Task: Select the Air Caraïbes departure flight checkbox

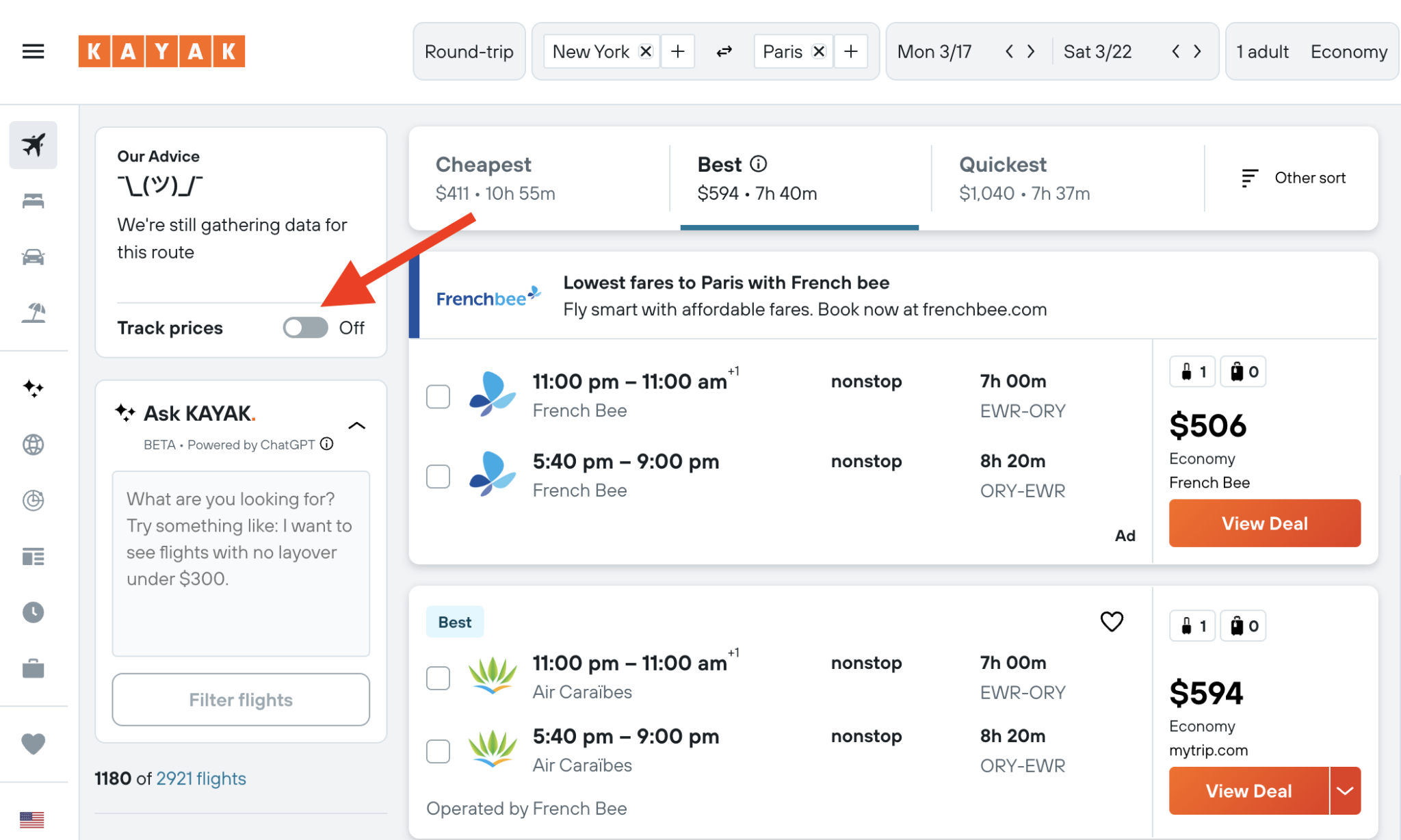Action: [437, 677]
